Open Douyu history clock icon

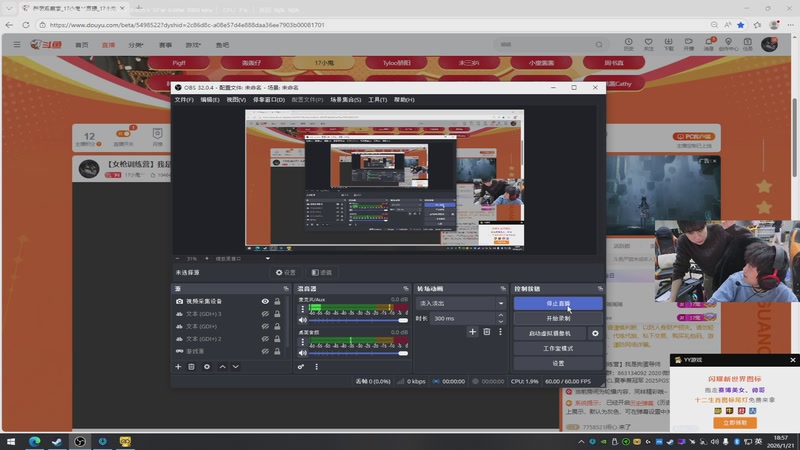[x=629, y=44]
